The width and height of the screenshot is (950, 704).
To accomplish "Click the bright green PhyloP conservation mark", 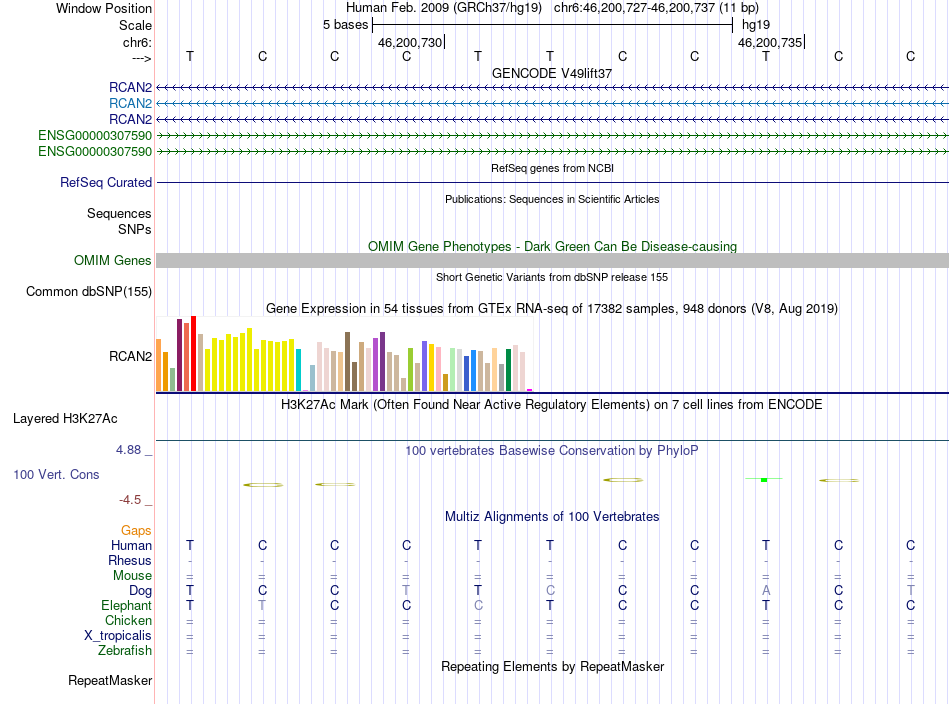I will [x=764, y=479].
